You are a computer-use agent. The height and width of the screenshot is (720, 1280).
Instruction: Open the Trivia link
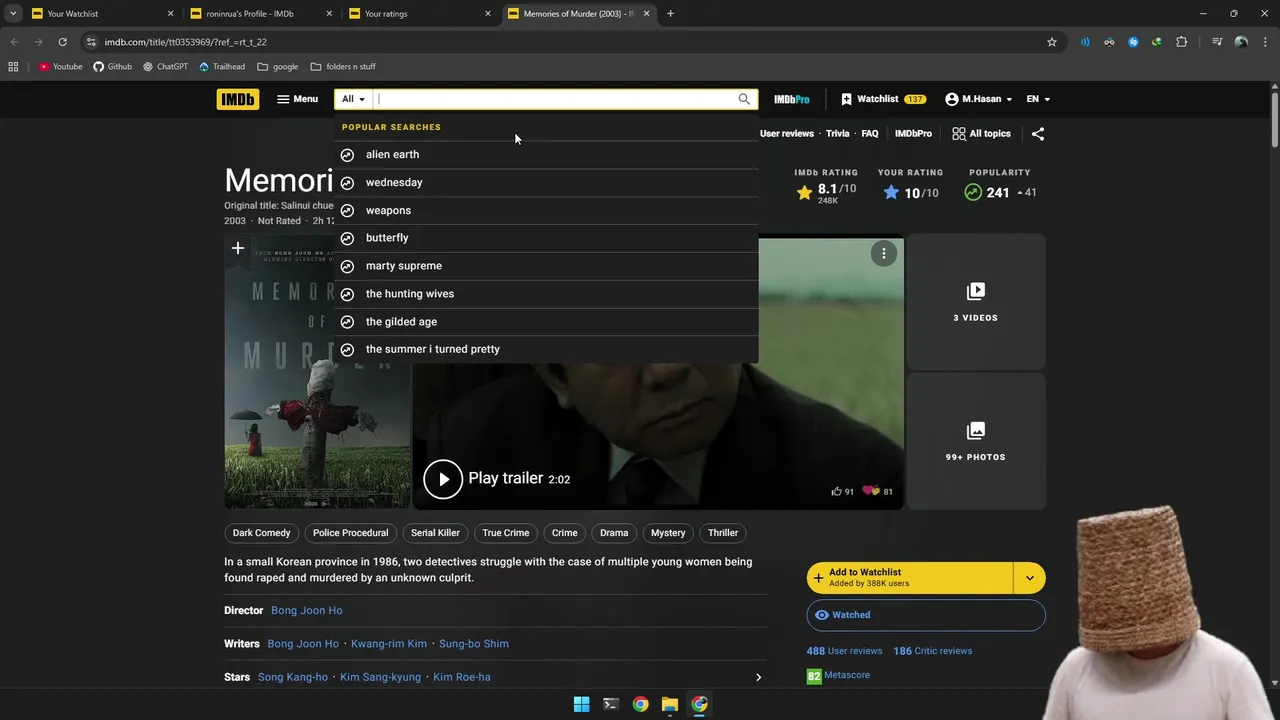(x=838, y=133)
